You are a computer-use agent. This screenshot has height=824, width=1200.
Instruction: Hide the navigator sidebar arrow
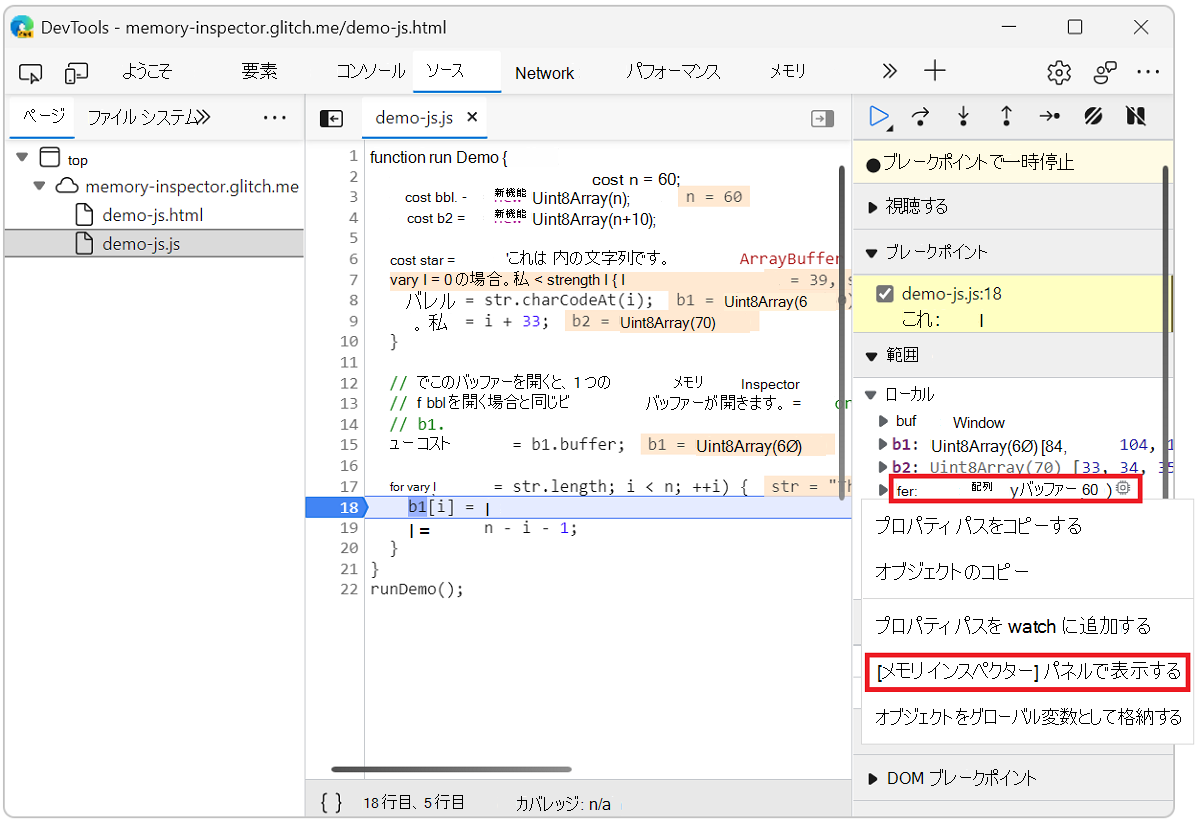[x=330, y=117]
